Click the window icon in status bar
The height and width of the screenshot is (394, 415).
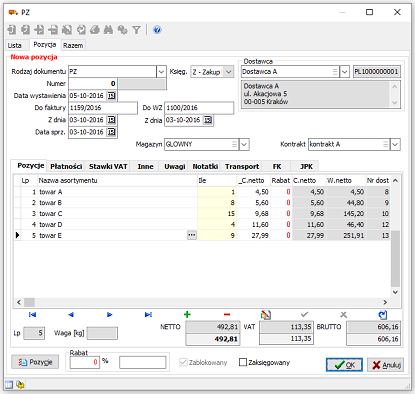coord(9,385)
